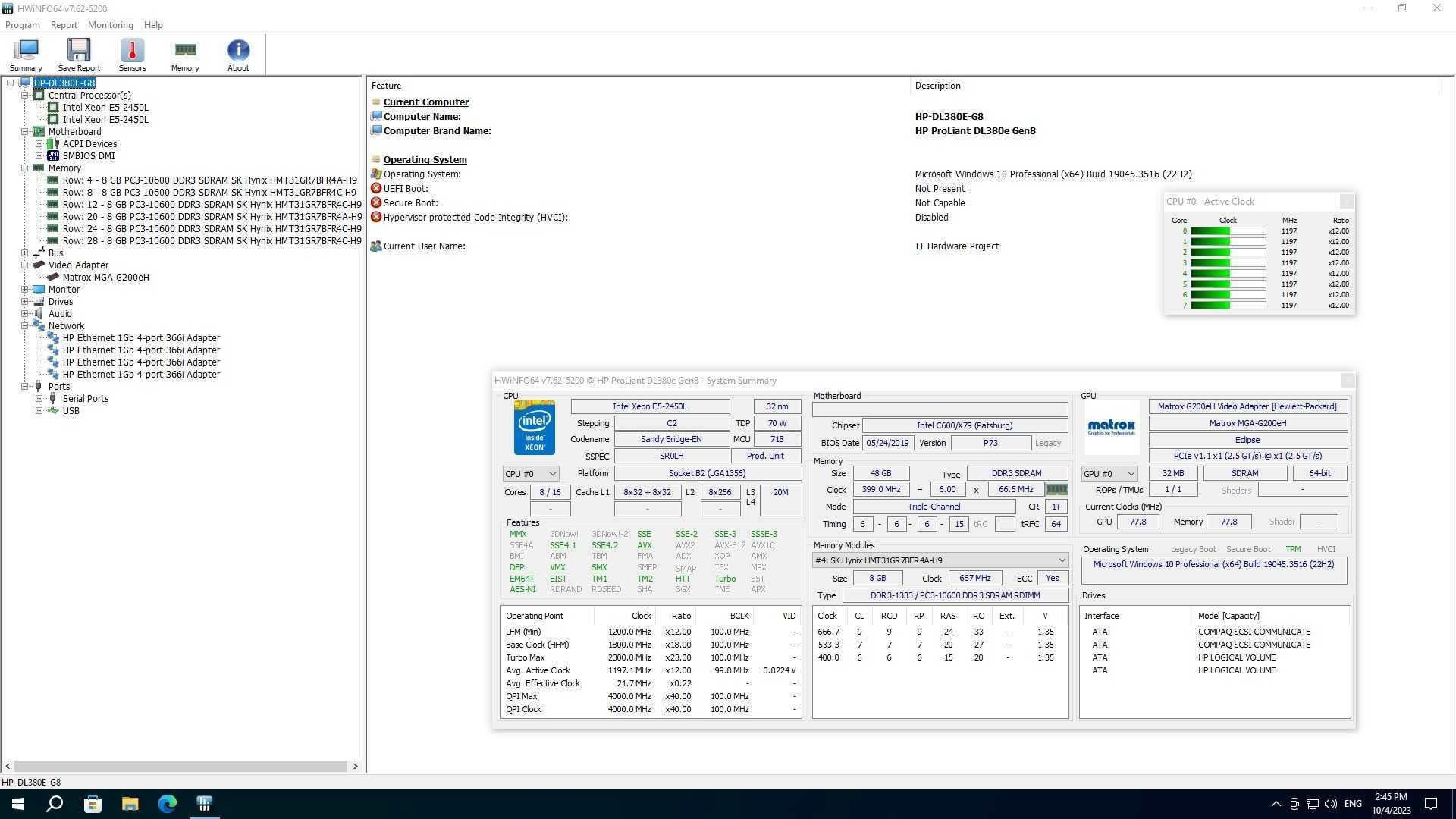Select the Matrox MGA-G200eH video adapter
Screen dimensions: 1456x819
coord(105,278)
